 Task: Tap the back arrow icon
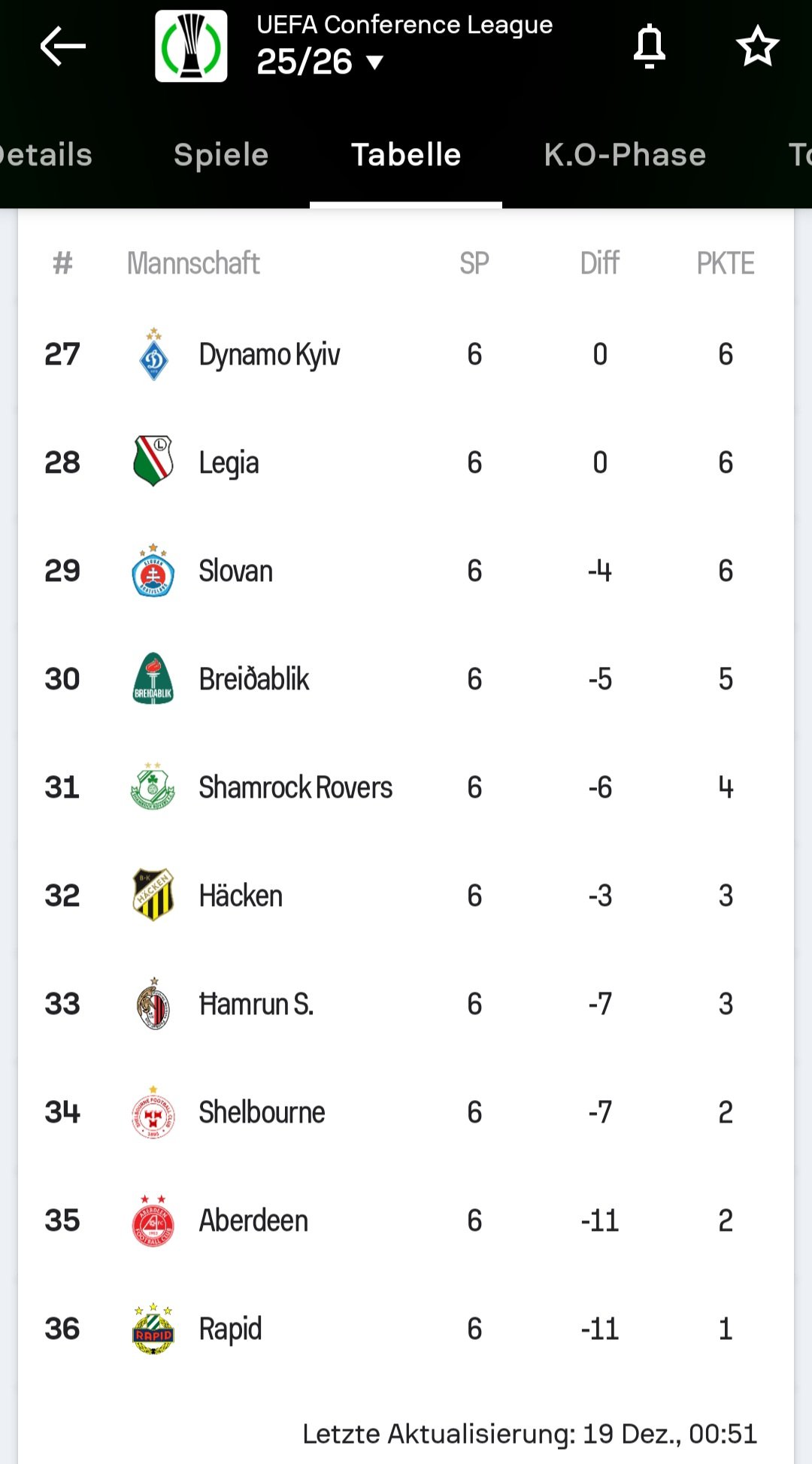coord(63,47)
